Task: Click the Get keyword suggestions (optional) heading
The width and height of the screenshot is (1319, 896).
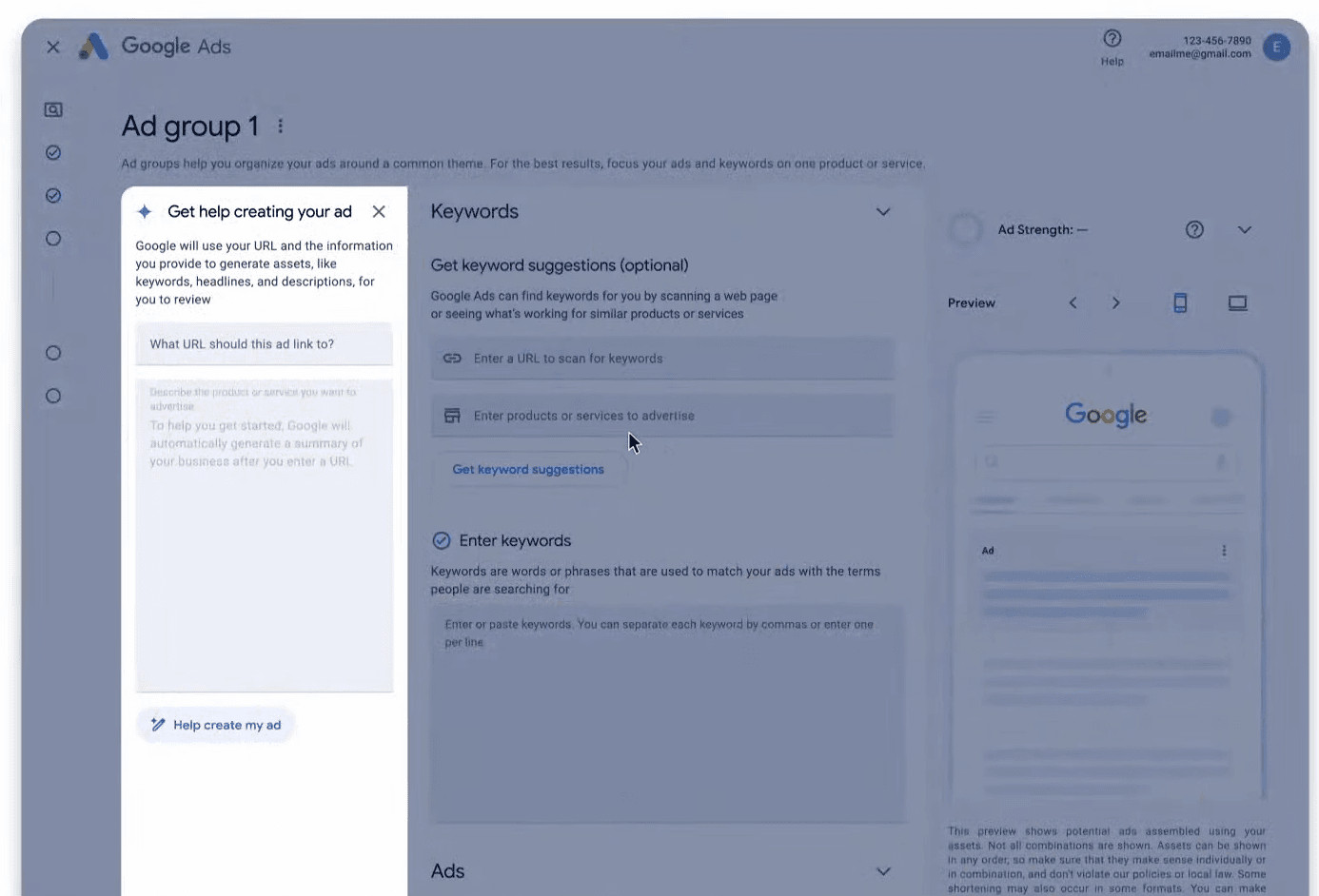Action: tap(559, 265)
